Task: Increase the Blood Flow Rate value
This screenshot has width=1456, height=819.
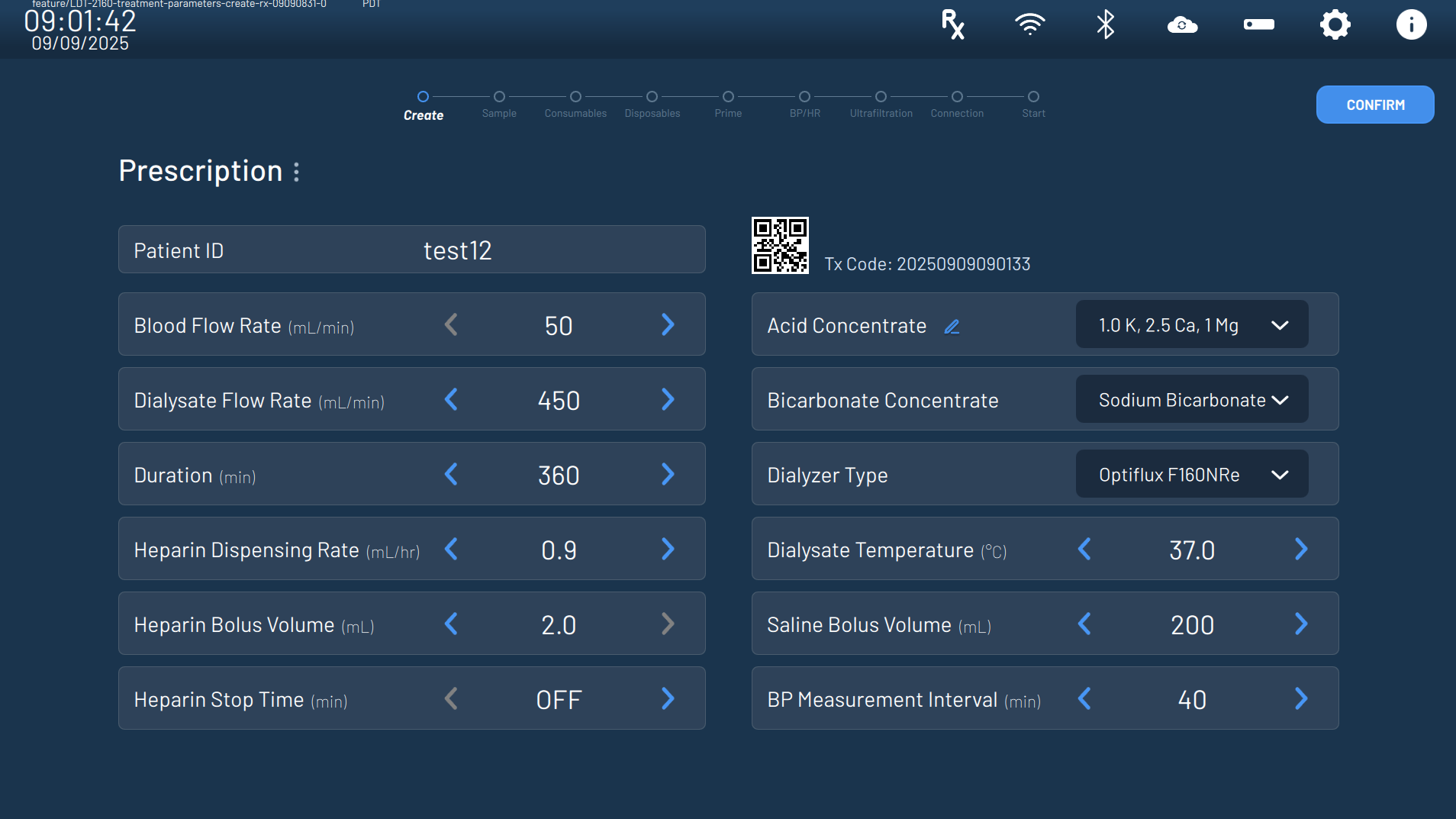Action: click(668, 324)
